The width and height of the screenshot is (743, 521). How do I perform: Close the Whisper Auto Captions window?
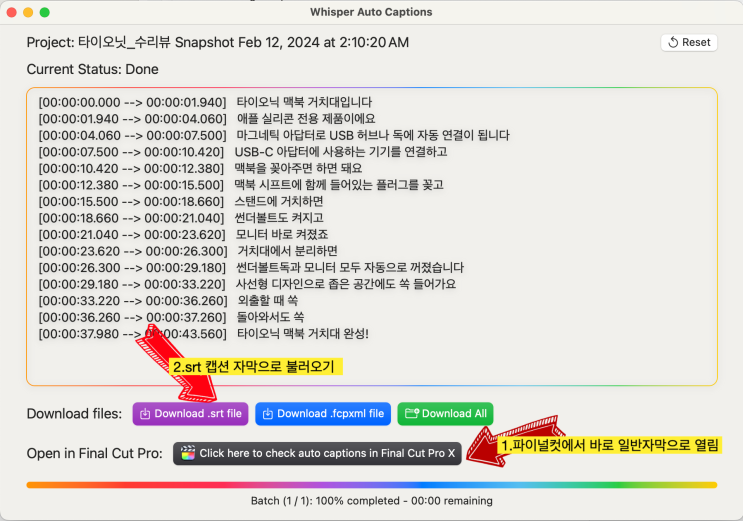(x=11, y=12)
